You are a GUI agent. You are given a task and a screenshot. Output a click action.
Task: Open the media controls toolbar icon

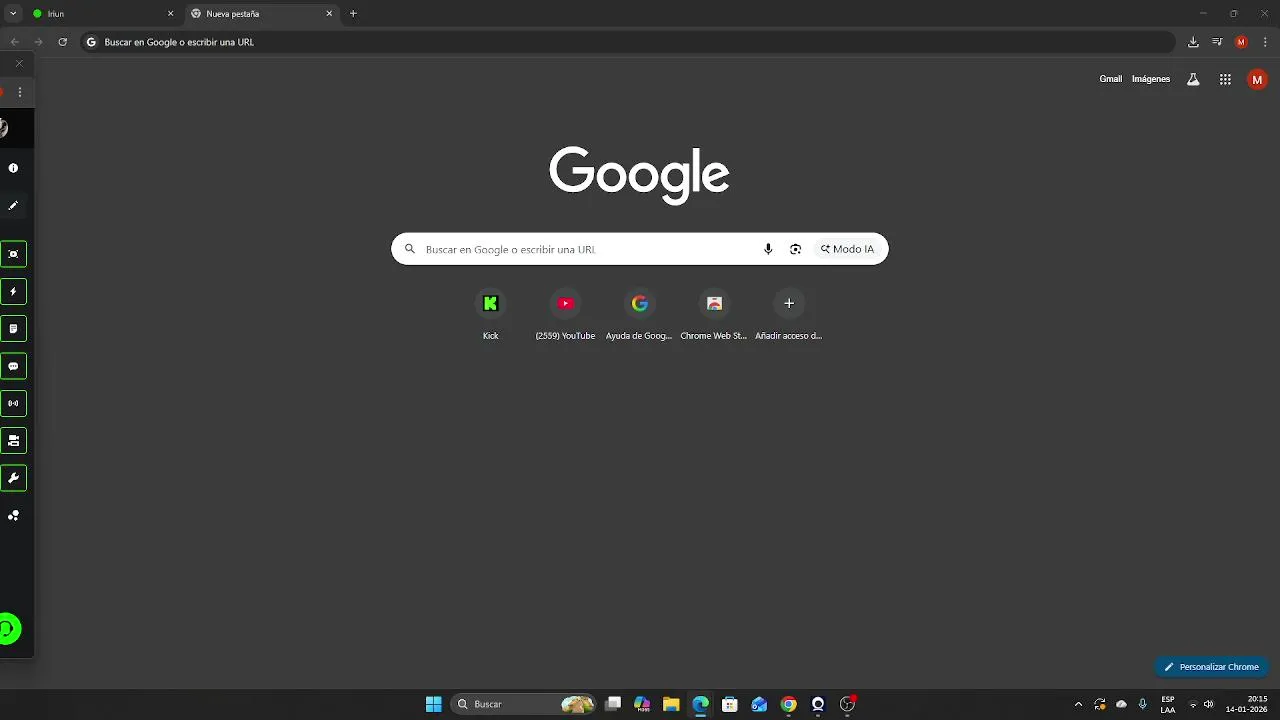(x=1217, y=42)
